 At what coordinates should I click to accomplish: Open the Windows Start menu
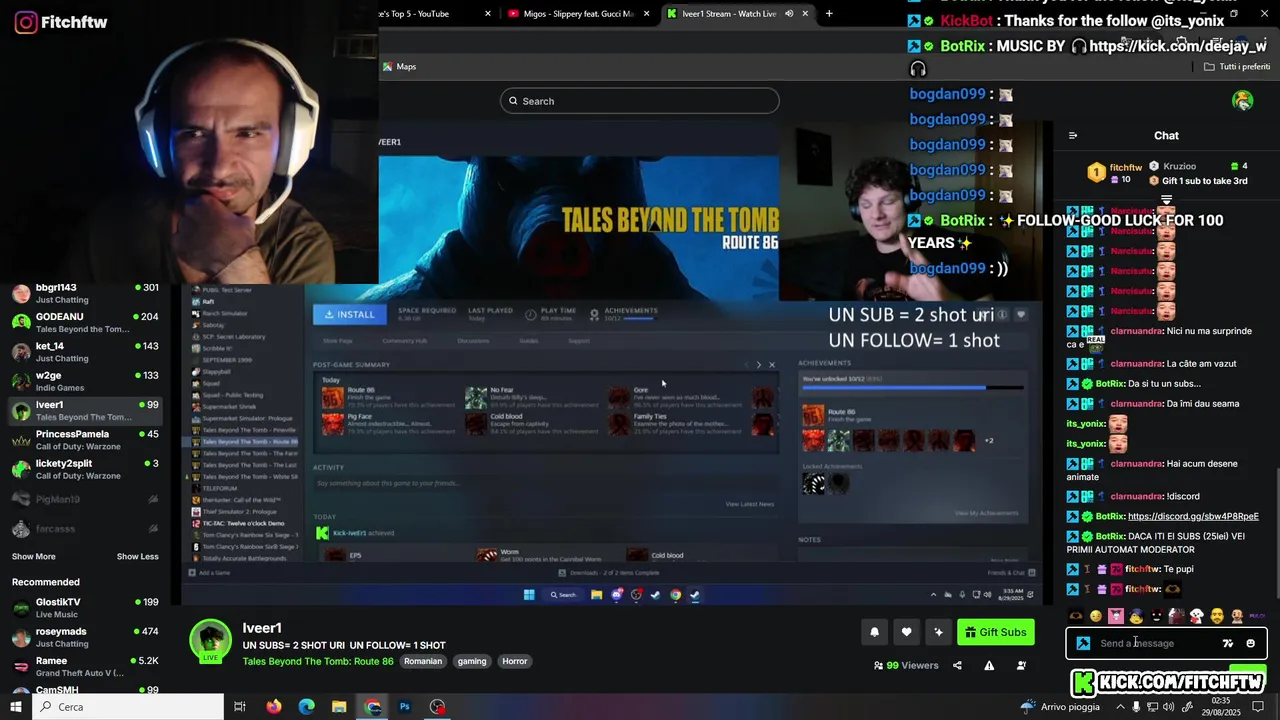point(16,707)
